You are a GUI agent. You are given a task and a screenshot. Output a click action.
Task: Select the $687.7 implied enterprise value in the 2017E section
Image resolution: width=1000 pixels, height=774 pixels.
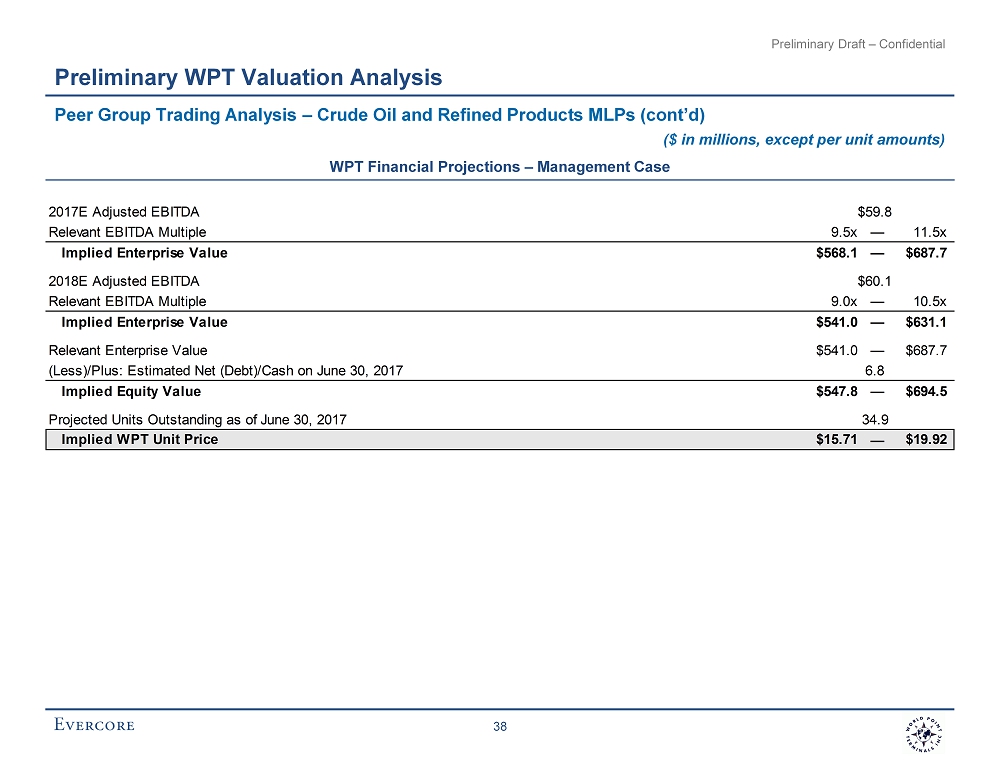tap(925, 253)
